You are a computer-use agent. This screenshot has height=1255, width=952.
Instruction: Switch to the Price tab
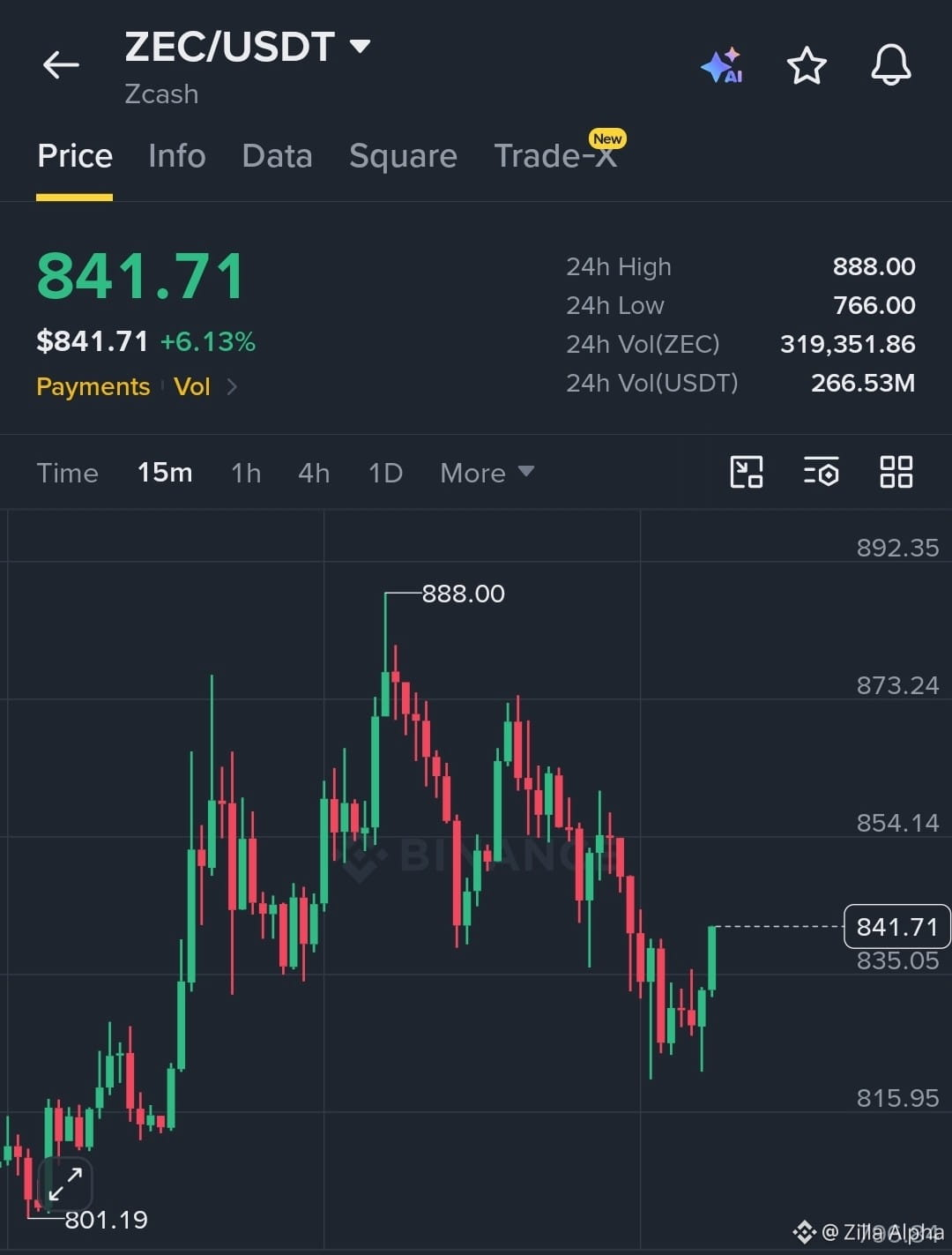coord(75,156)
